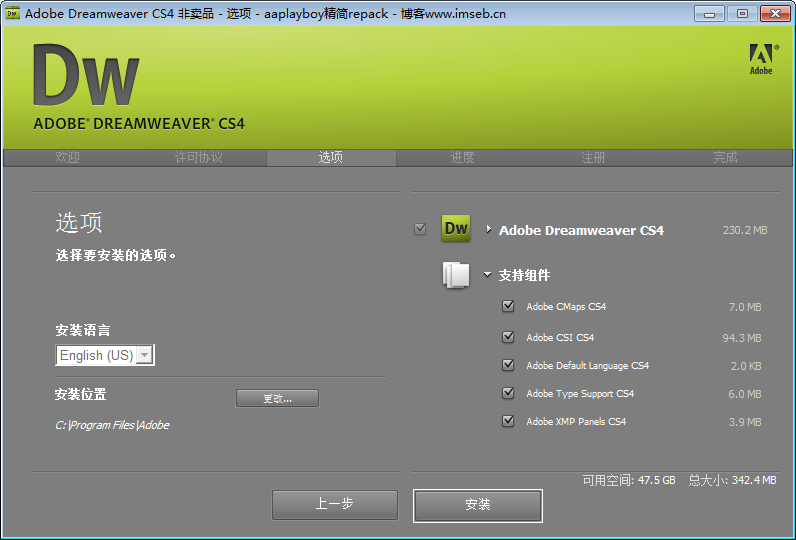Click the Adobe Type Support CS4 label
Image resolution: width=796 pixels, height=540 pixels.
coord(580,393)
